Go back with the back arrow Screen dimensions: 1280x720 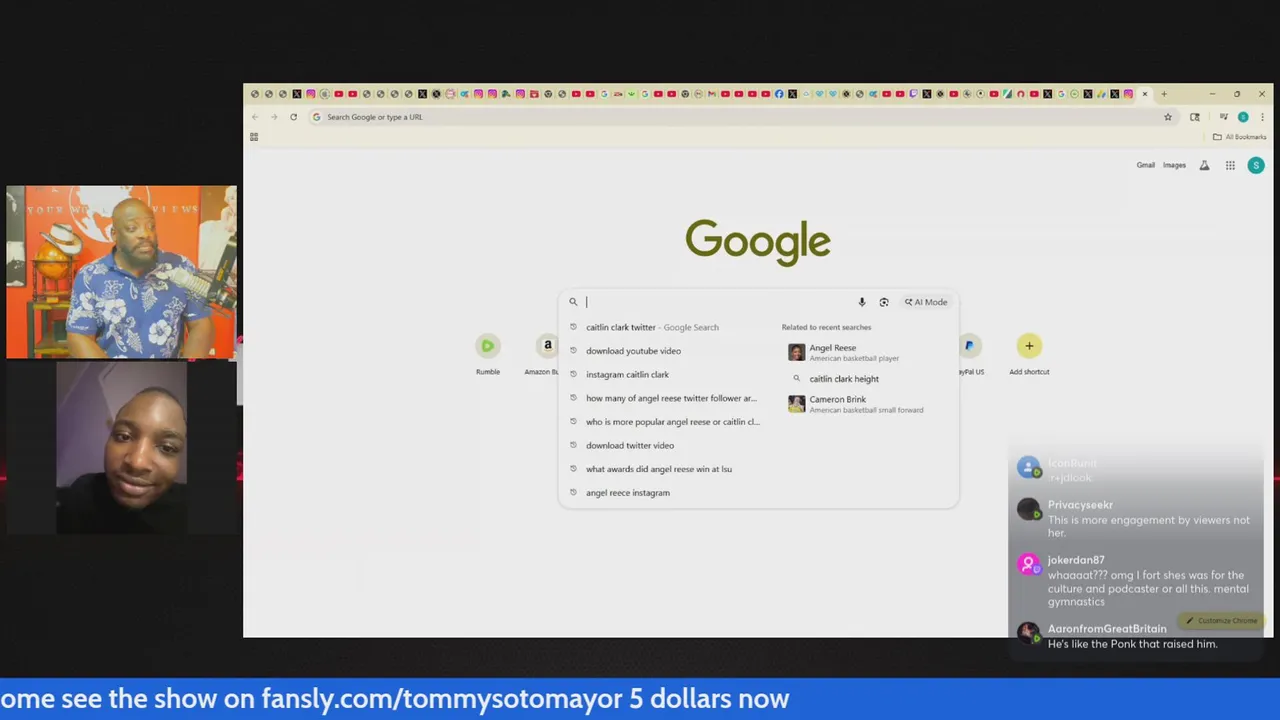tap(255, 117)
